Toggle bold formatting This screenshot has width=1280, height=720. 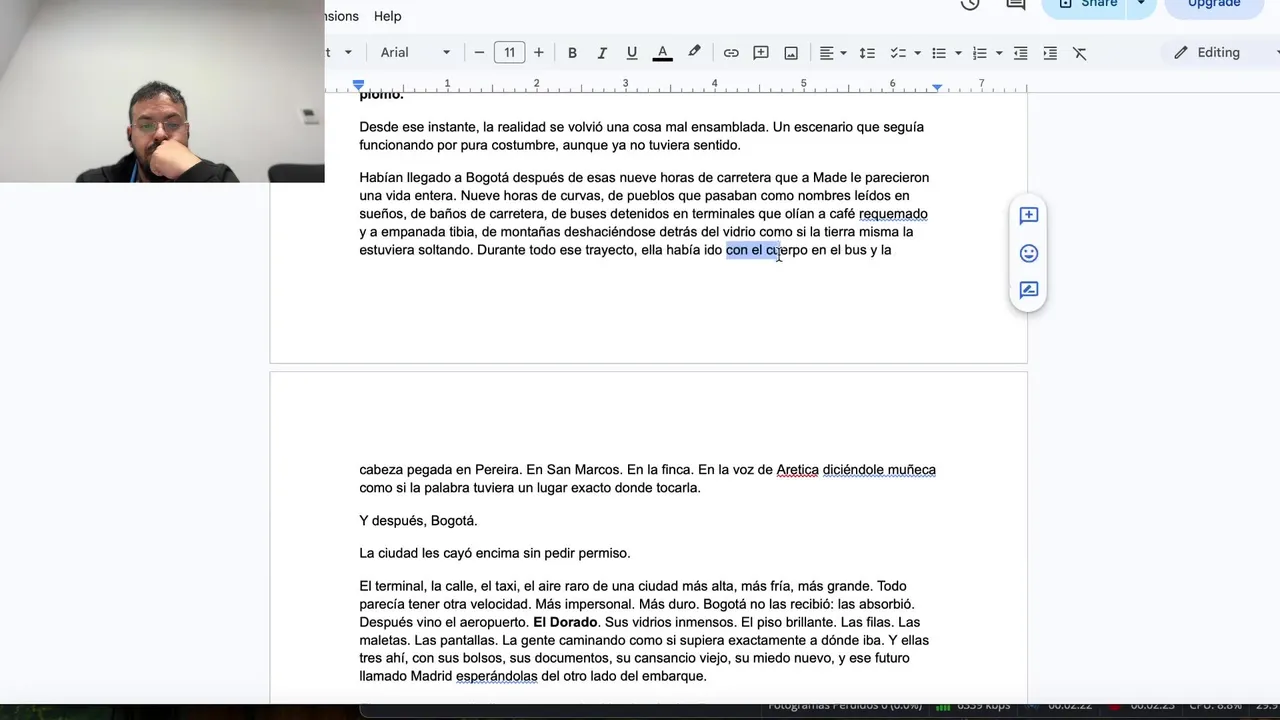pyautogui.click(x=572, y=53)
